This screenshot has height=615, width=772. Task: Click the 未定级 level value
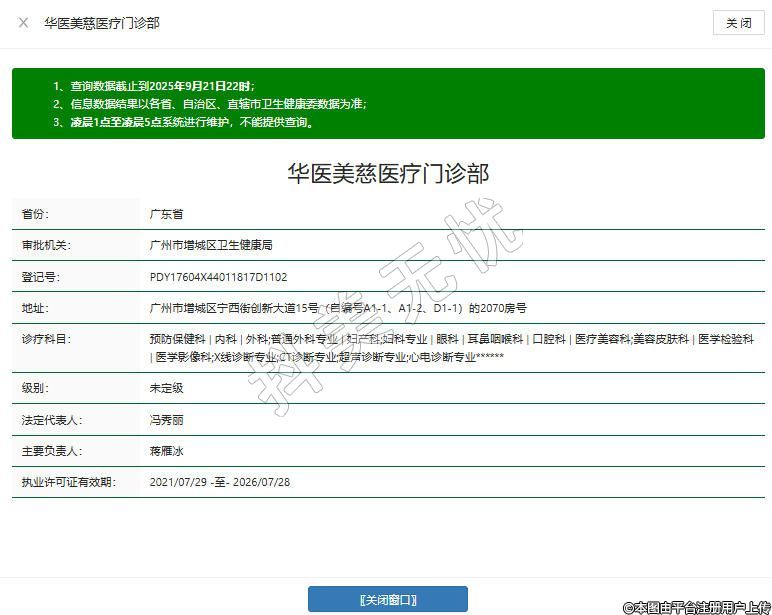click(x=166, y=388)
